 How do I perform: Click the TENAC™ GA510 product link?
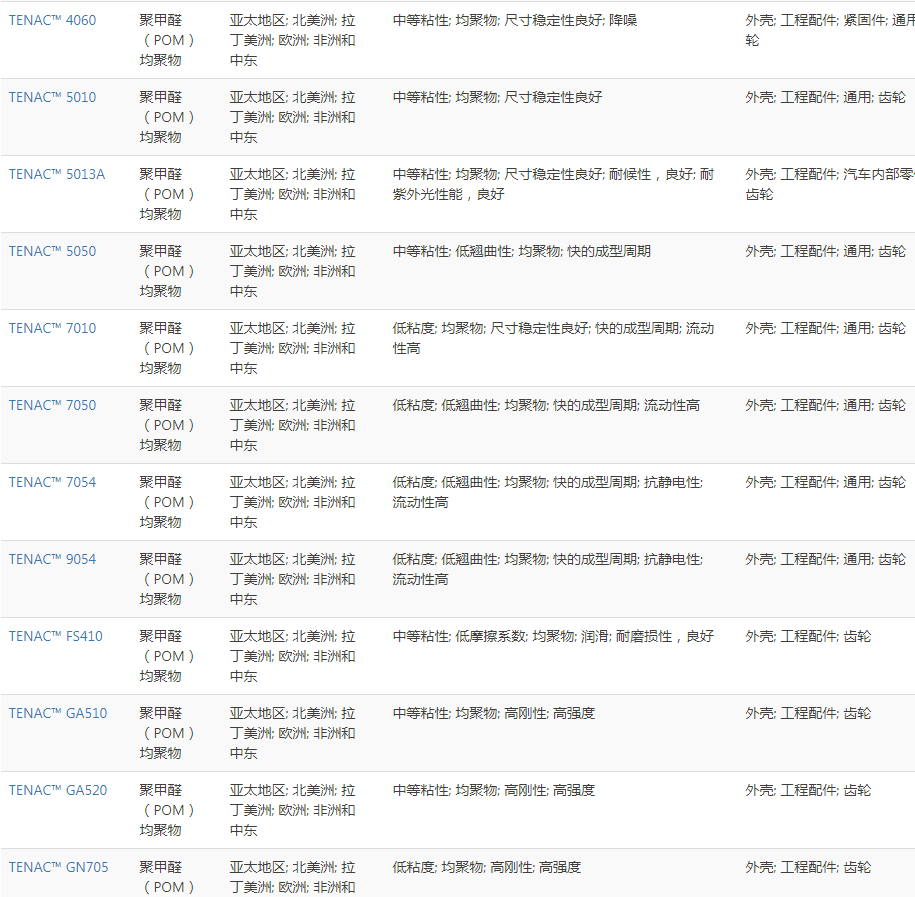point(58,713)
